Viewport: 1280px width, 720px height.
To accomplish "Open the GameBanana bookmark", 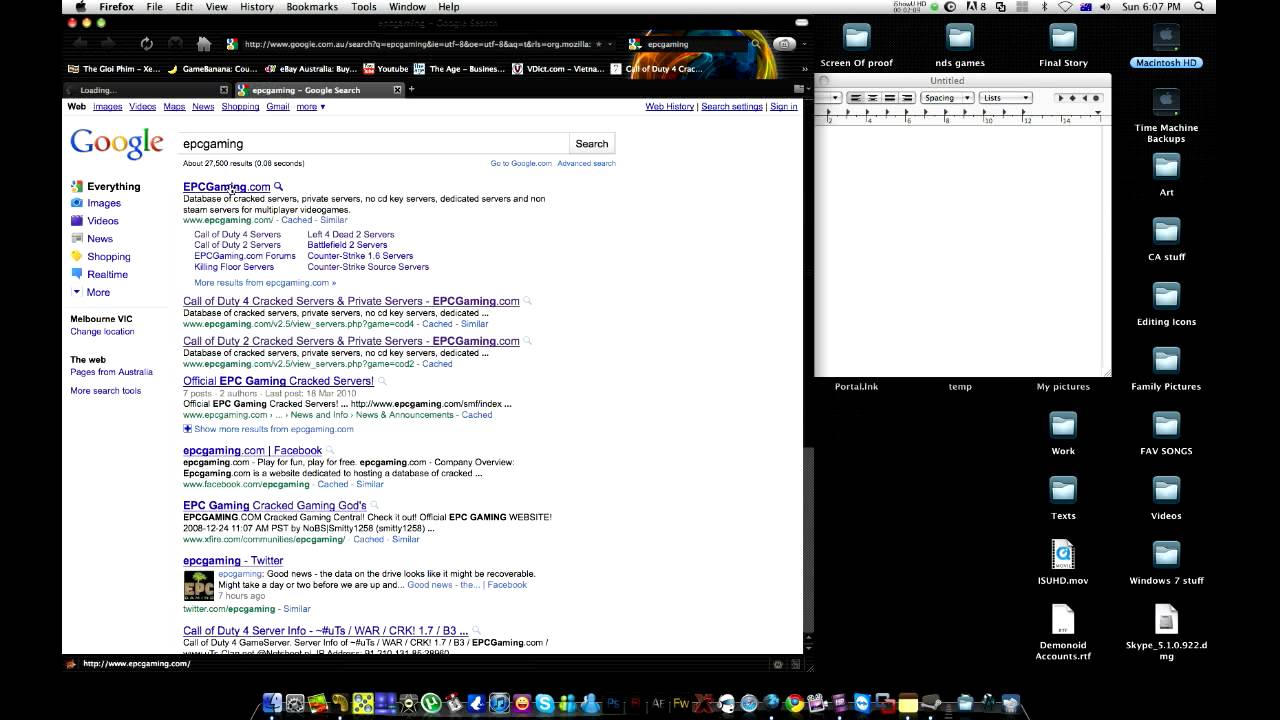I will (x=212, y=69).
